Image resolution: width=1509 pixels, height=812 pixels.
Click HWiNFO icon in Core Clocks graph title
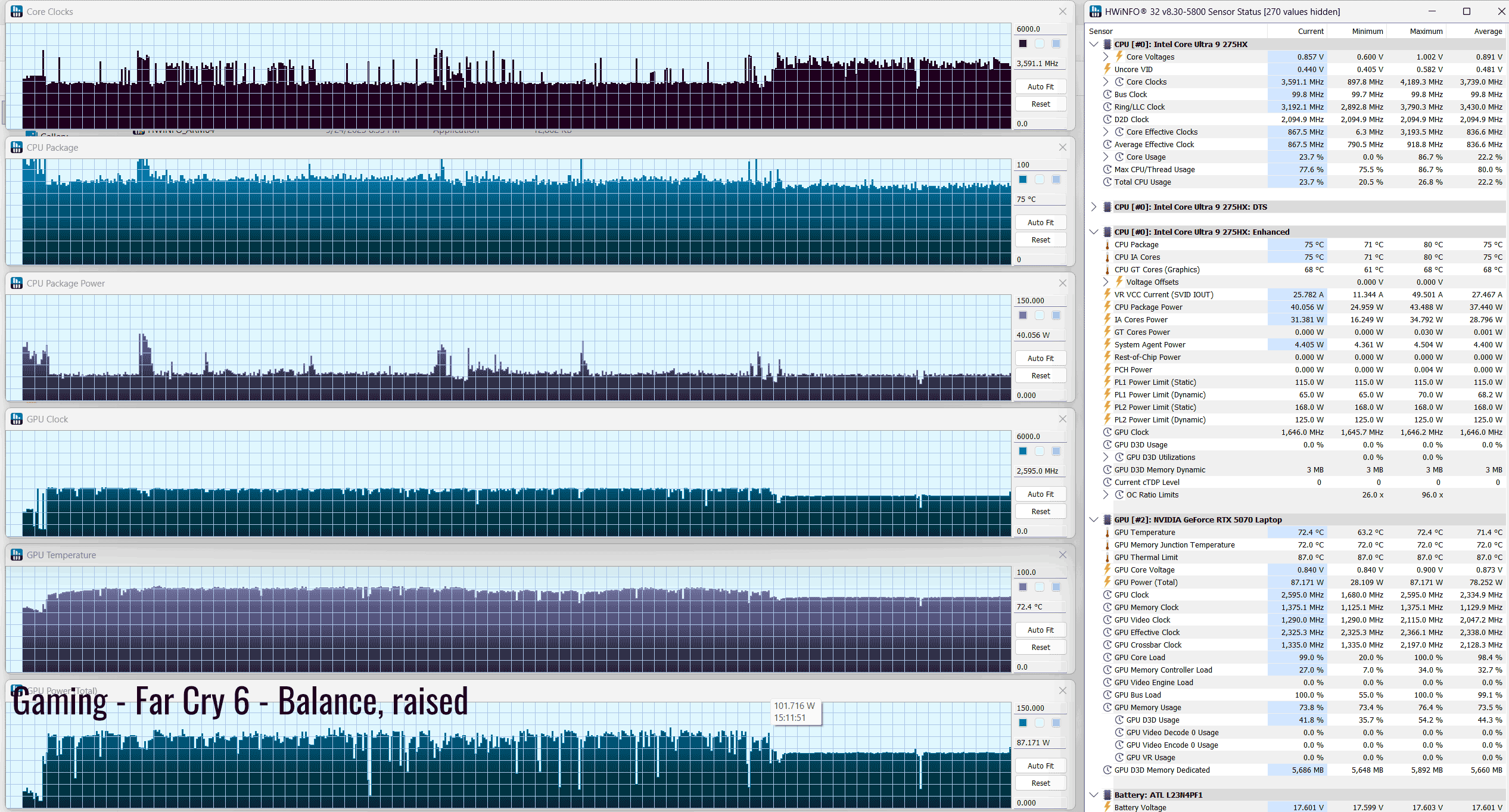point(17,11)
